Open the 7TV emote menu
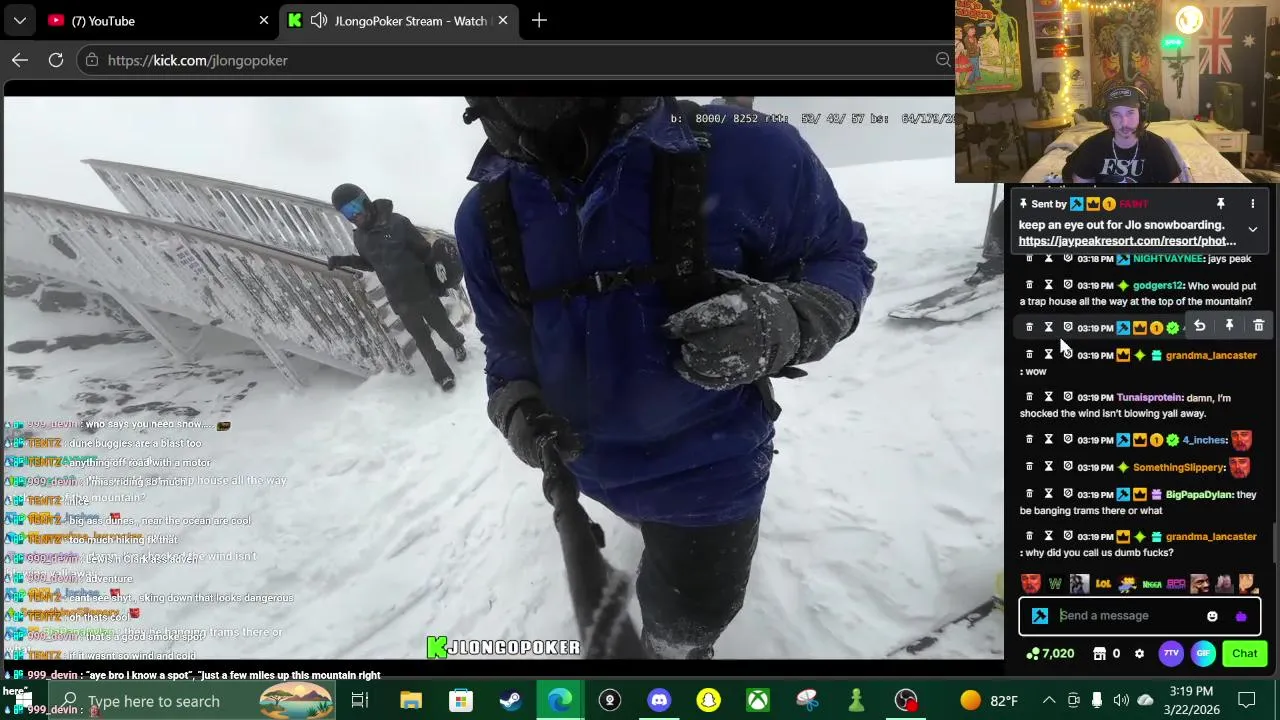Image resolution: width=1280 pixels, height=720 pixels. point(1171,654)
